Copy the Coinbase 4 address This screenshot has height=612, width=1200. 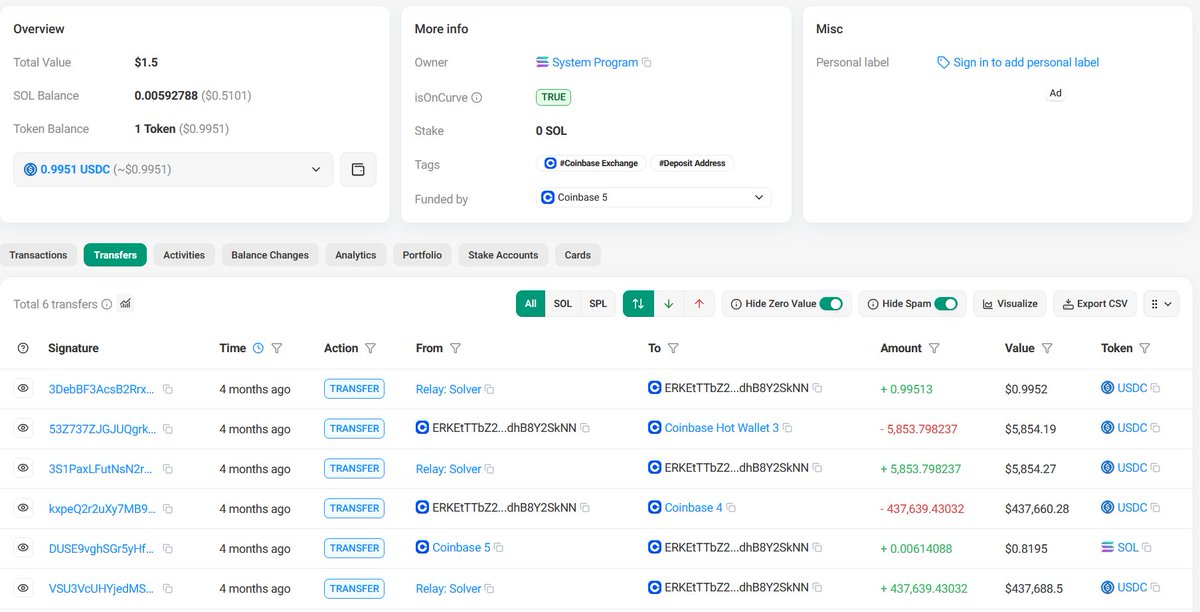click(731, 508)
